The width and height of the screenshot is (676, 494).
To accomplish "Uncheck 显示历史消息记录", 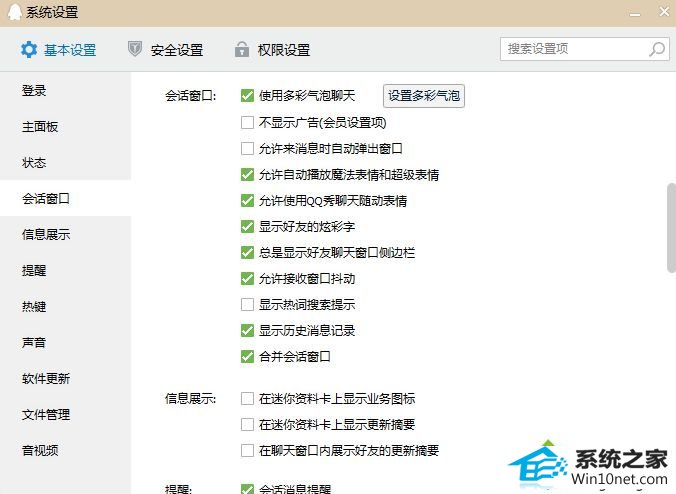I will click(247, 331).
